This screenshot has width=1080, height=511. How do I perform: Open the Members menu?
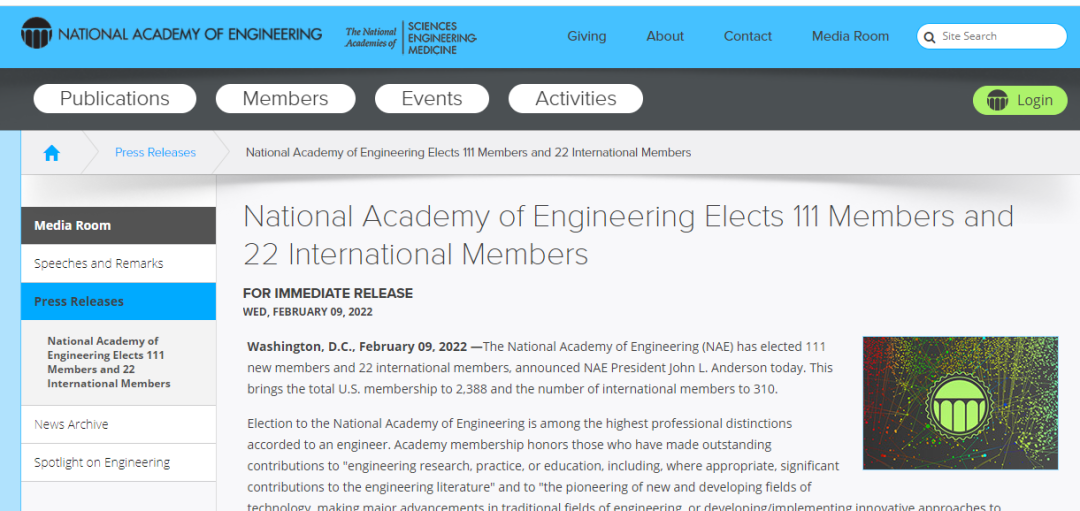[285, 98]
